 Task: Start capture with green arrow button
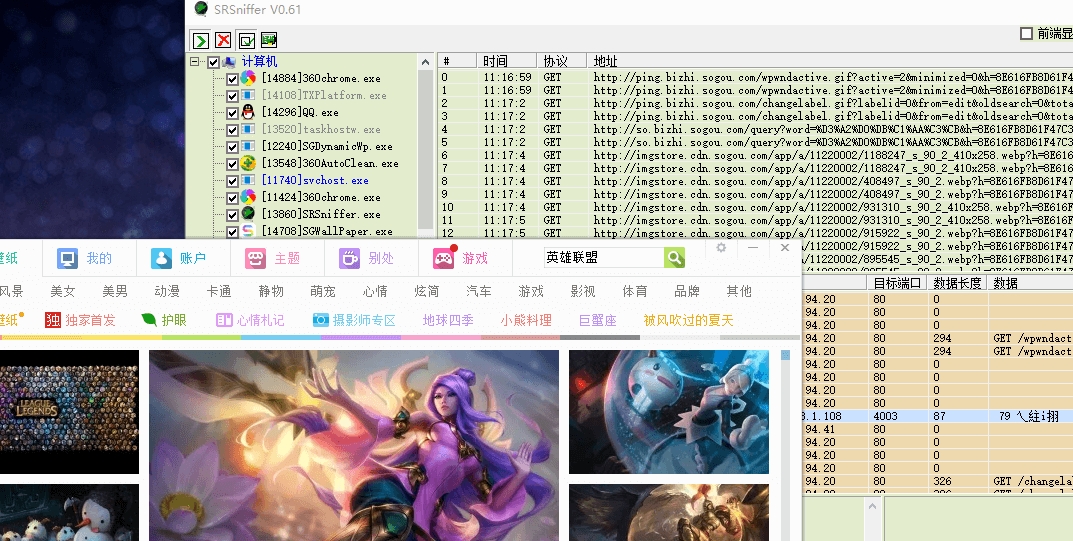coord(201,40)
